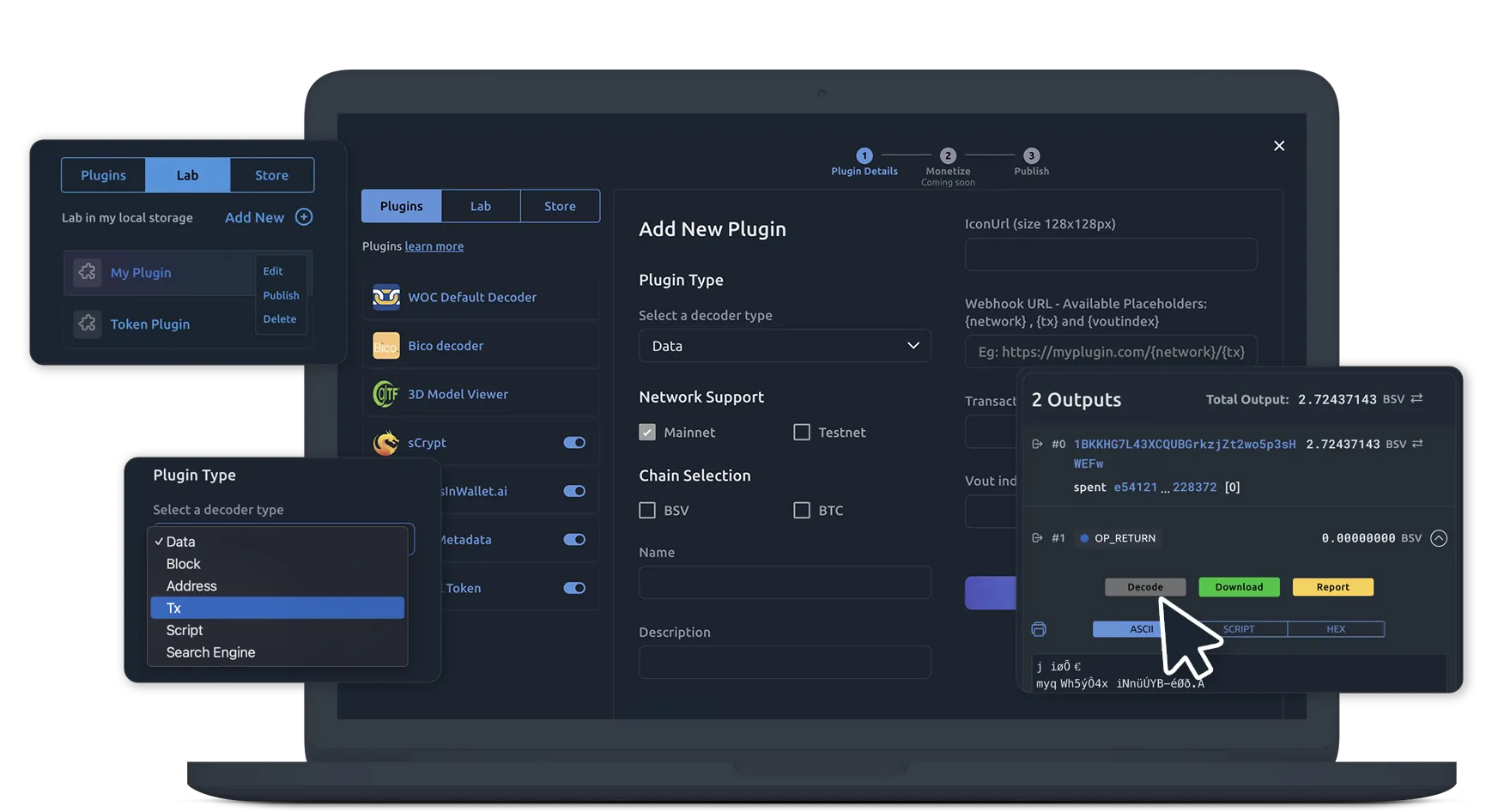The image size is (1492, 812).
Task: Open the Plugins learn more link
Action: (x=434, y=246)
